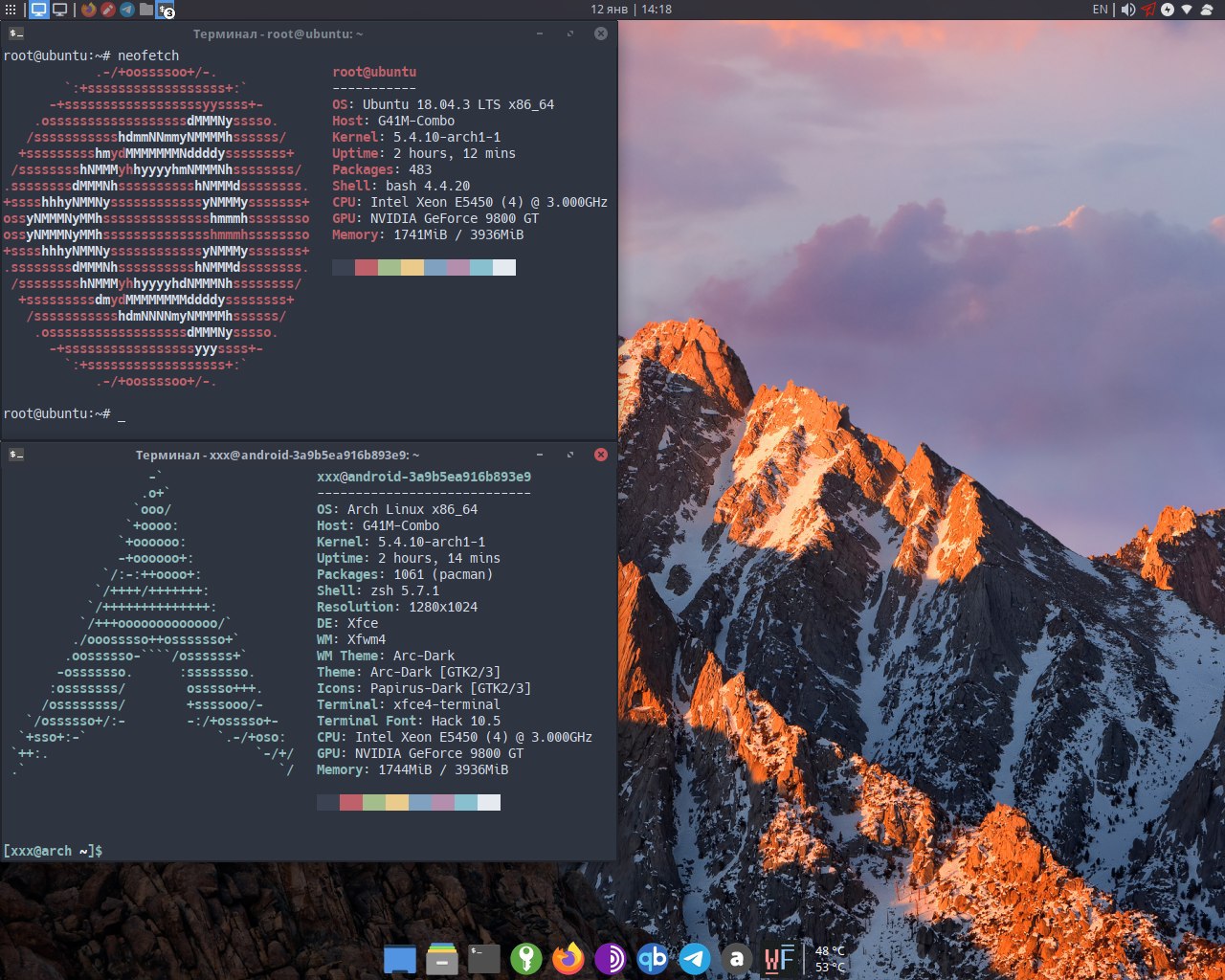Click the '[xxx@arch ~]$' prompt in lower terminal

(x=53, y=851)
